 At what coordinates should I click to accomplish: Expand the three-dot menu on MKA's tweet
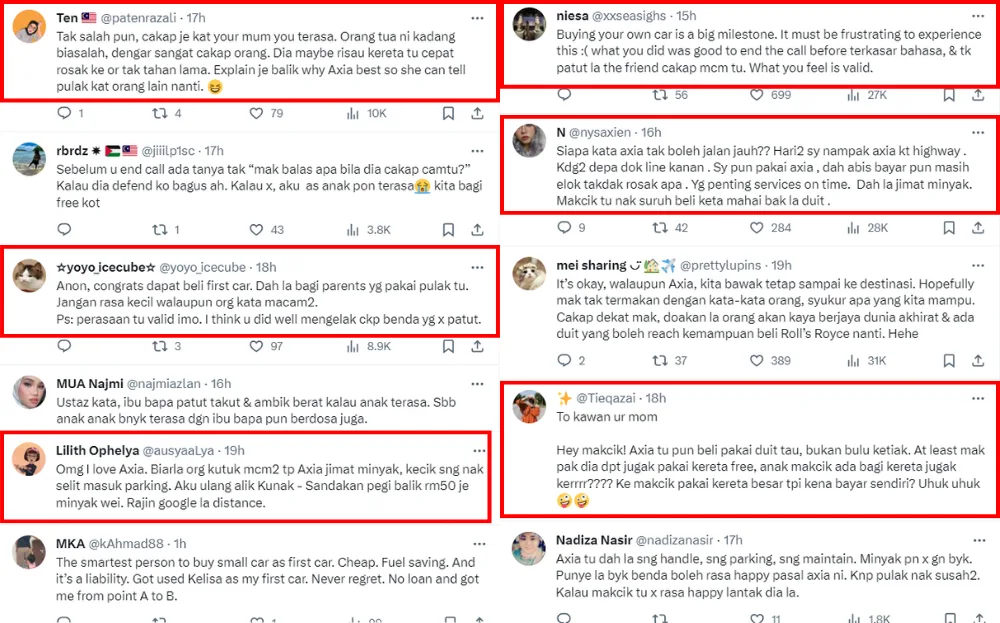tap(478, 543)
